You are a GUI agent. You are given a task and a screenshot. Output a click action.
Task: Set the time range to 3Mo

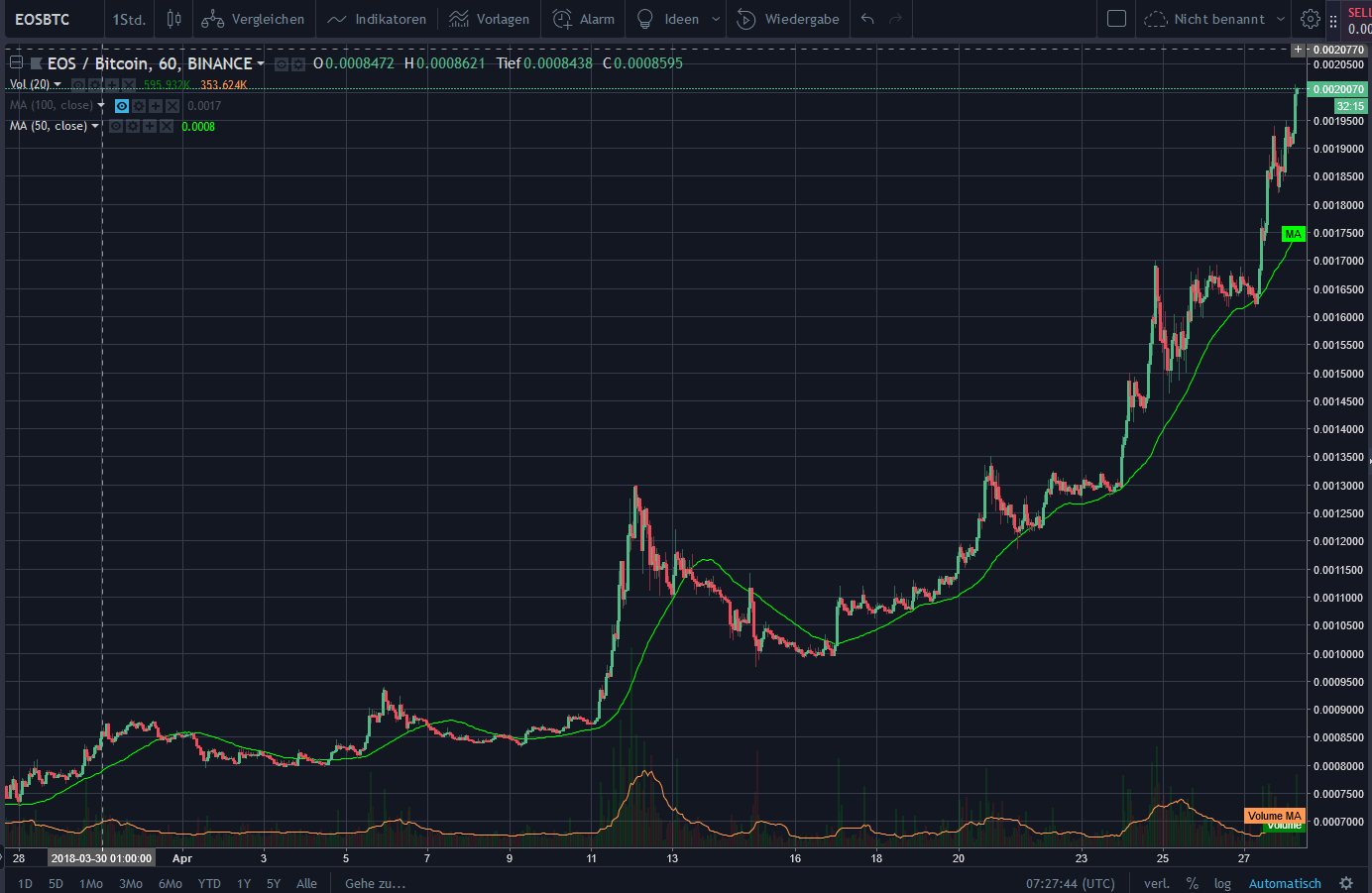131,883
